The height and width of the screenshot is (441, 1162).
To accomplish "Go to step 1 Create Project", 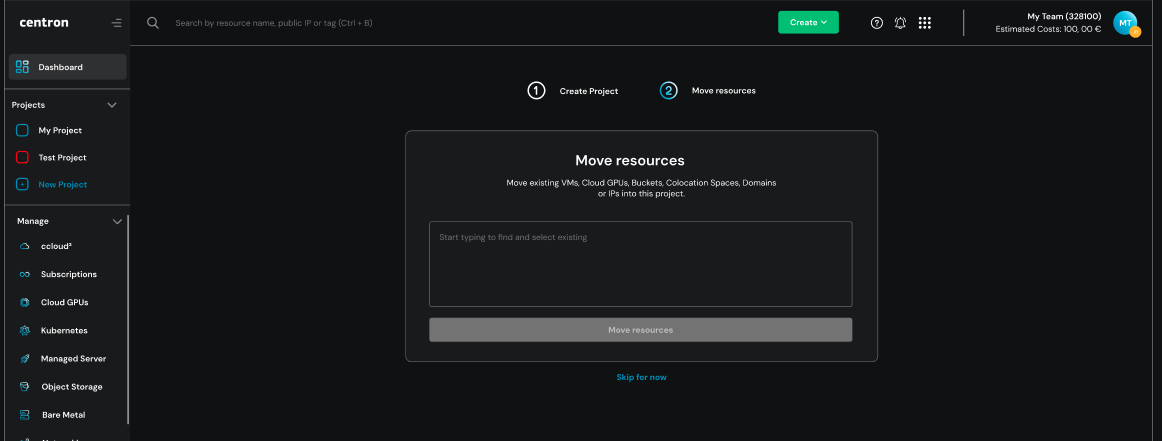I will 573,91.
